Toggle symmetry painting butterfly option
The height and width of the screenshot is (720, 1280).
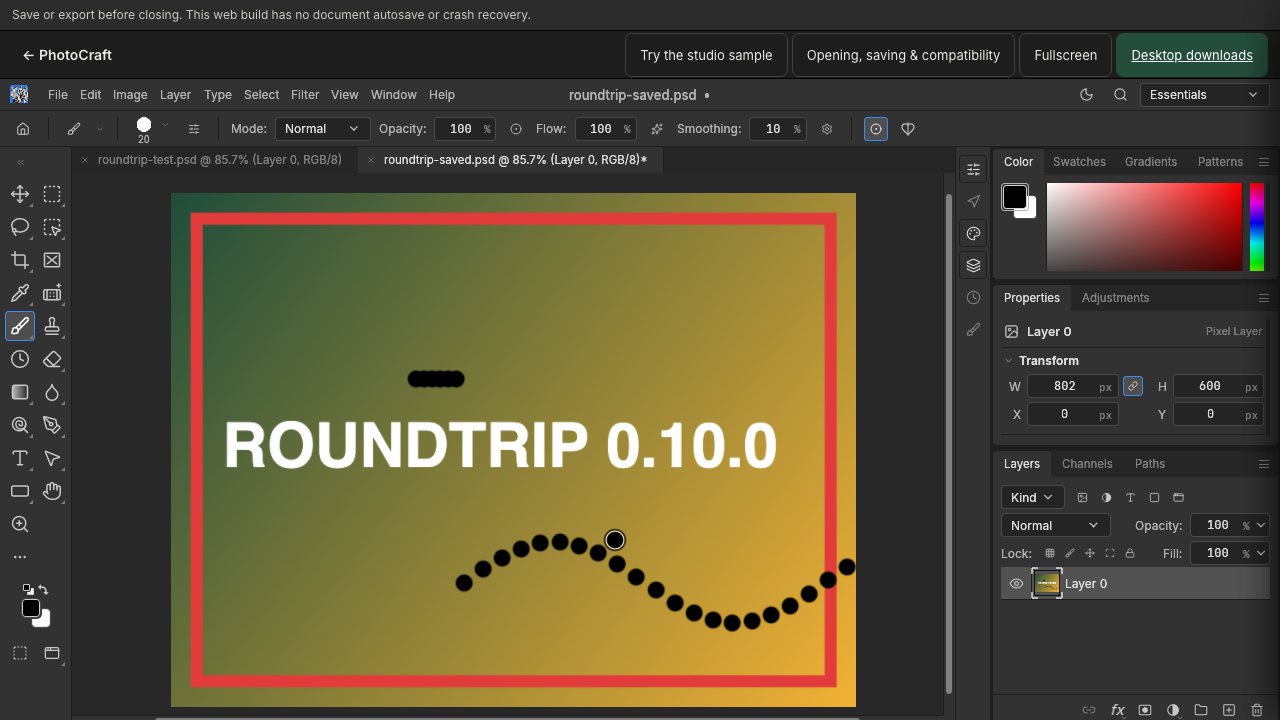click(x=908, y=129)
